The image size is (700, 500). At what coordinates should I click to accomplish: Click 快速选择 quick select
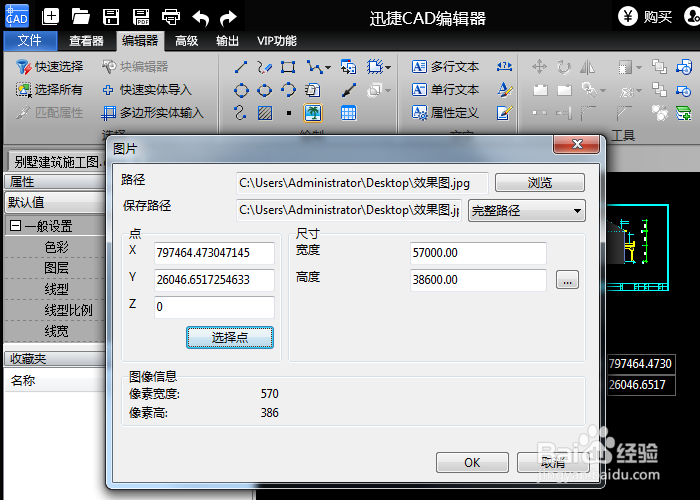click(50, 67)
